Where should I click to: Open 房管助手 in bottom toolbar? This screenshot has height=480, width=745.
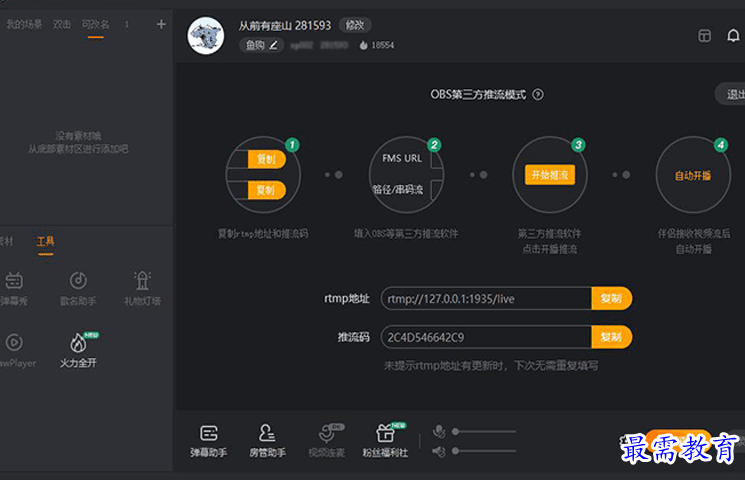point(267,441)
